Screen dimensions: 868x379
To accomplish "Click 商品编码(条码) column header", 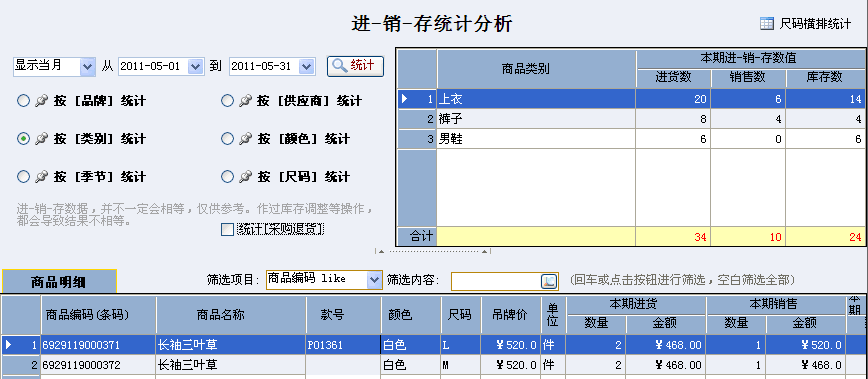I will click(x=99, y=315).
